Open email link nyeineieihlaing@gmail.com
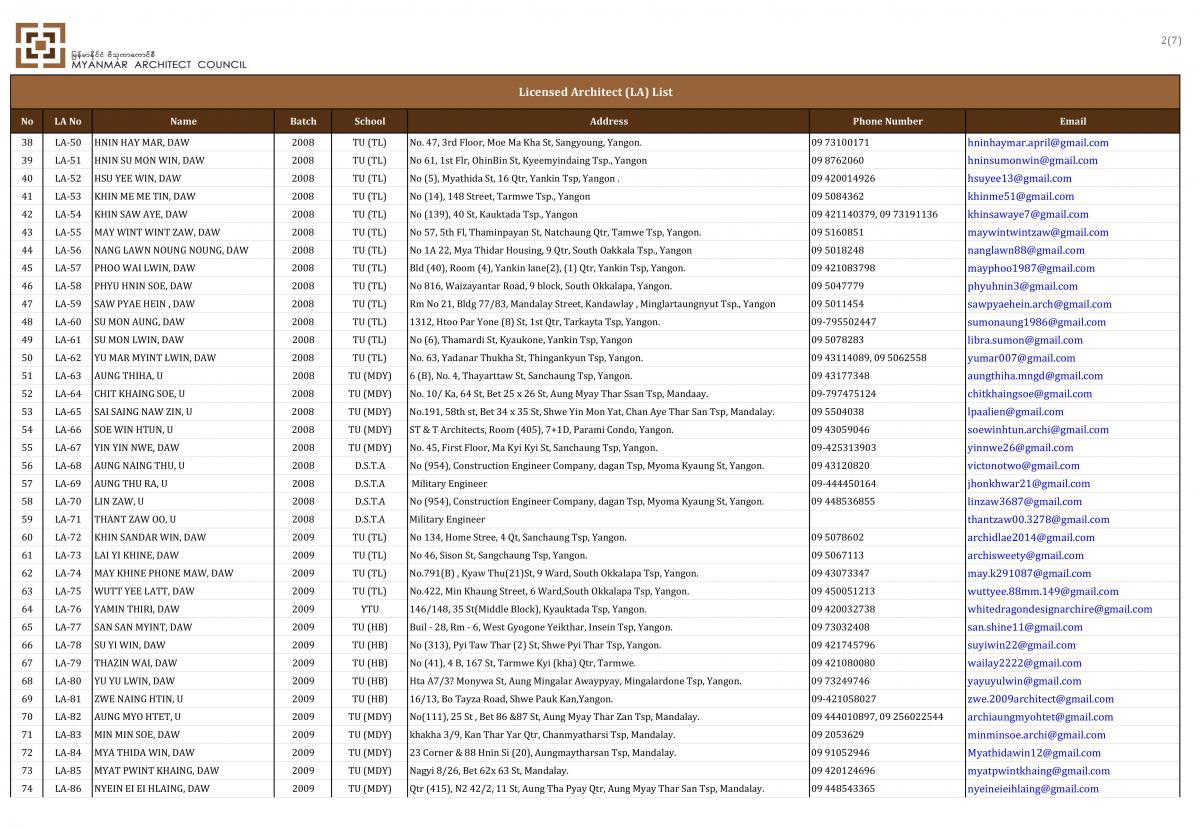The height and width of the screenshot is (829, 1200). tap(1033, 789)
